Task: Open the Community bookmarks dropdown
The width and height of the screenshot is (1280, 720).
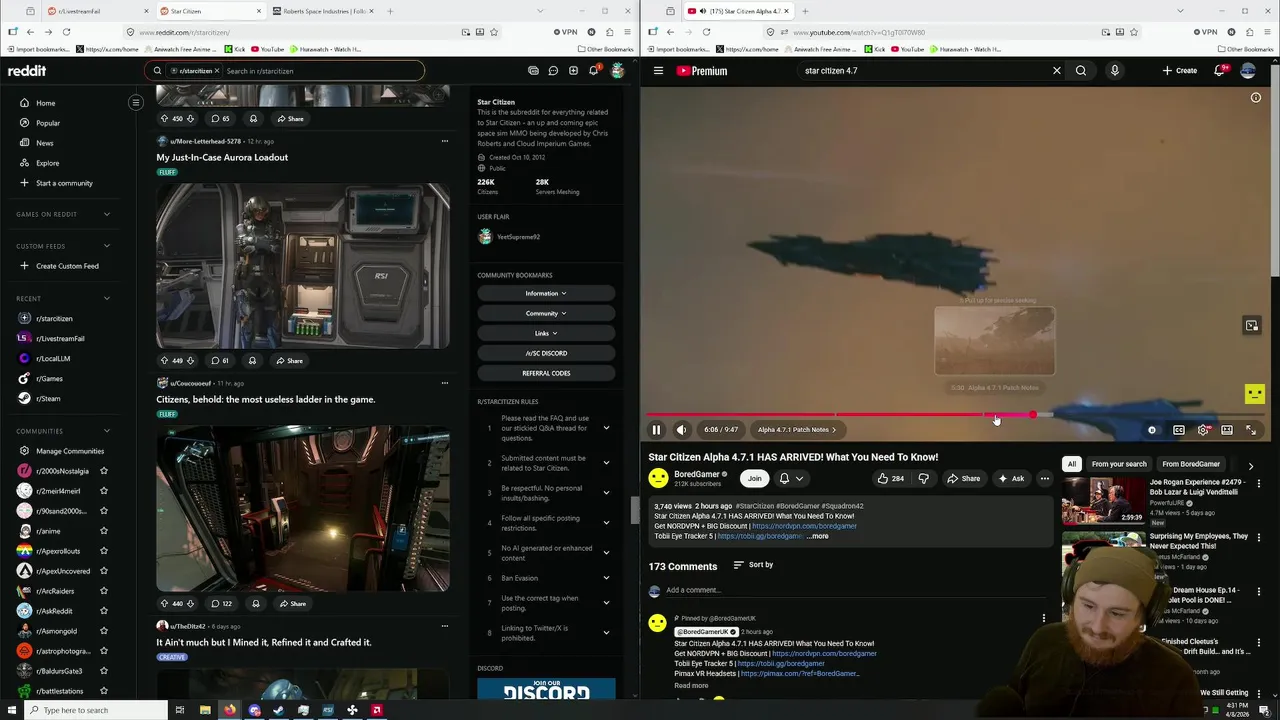Action: (x=546, y=313)
